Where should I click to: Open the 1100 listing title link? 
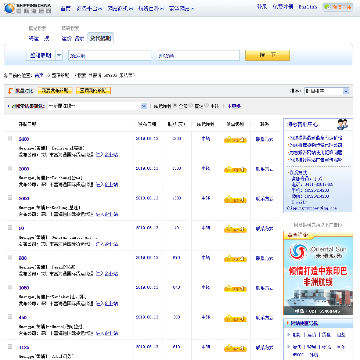pos(24,347)
